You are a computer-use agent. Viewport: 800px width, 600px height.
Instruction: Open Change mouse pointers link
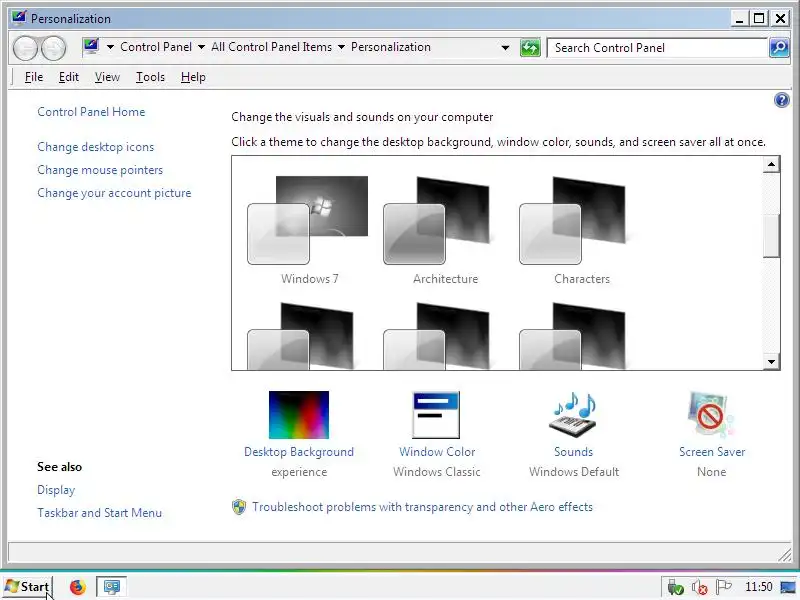click(100, 170)
